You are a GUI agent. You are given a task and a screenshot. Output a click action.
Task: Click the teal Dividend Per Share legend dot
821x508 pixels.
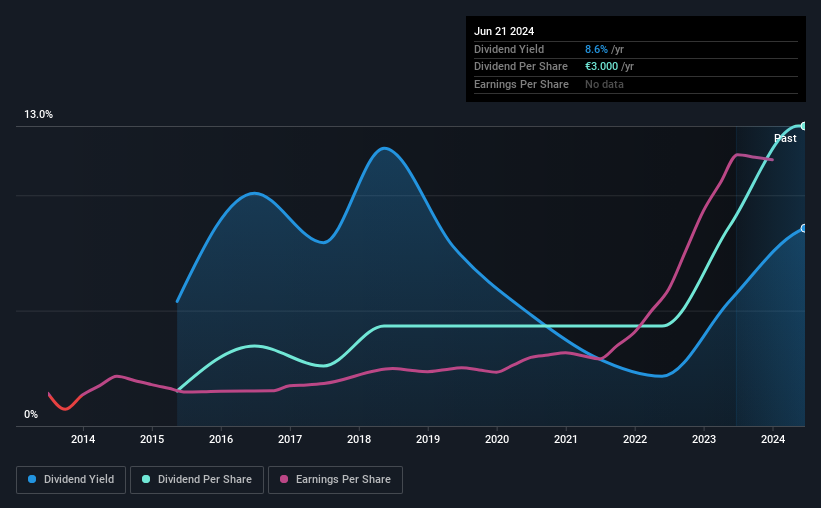point(146,479)
